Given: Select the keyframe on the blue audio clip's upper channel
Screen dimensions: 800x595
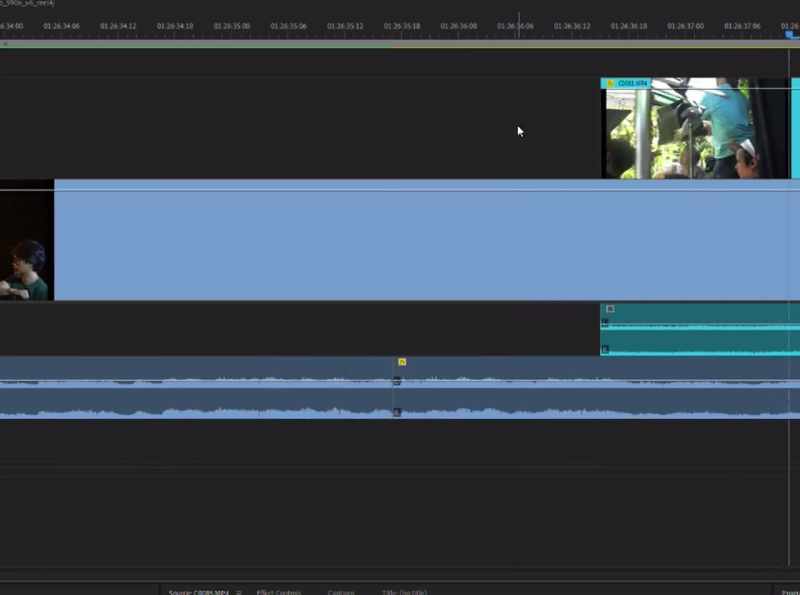Looking at the screenshot, I should click(x=396, y=381).
